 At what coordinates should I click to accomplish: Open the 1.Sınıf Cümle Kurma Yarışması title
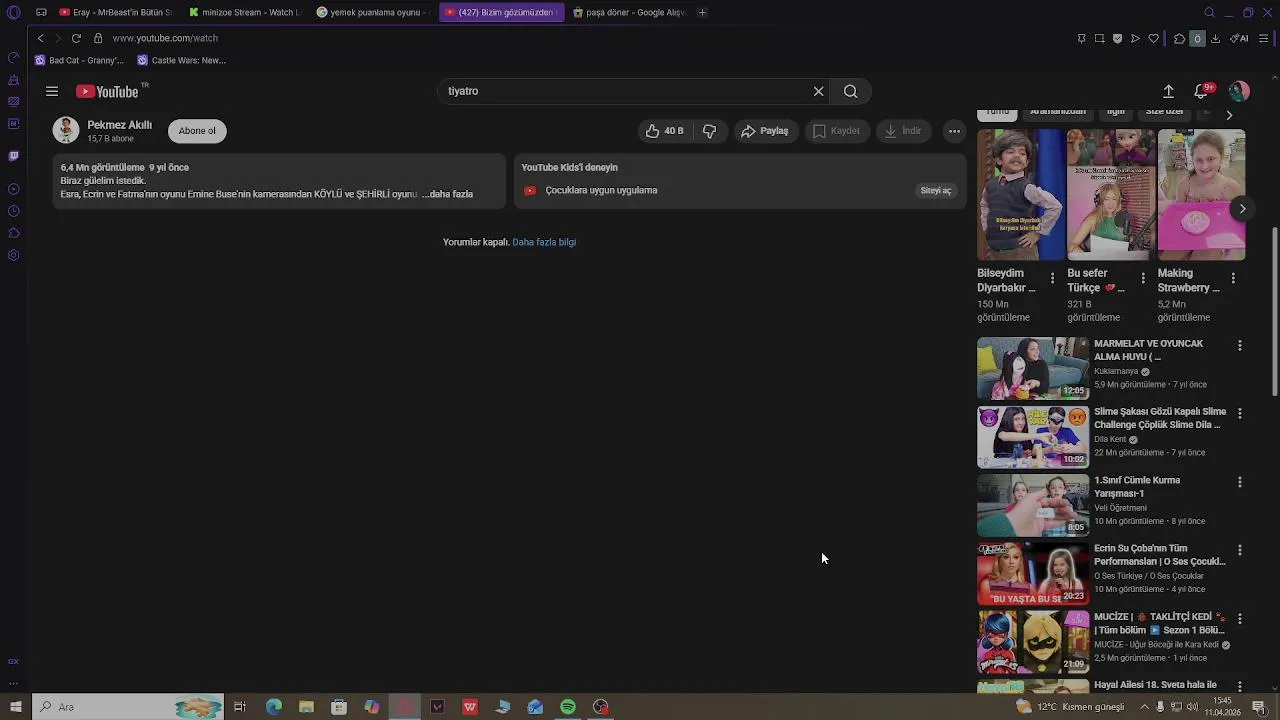(1137, 486)
